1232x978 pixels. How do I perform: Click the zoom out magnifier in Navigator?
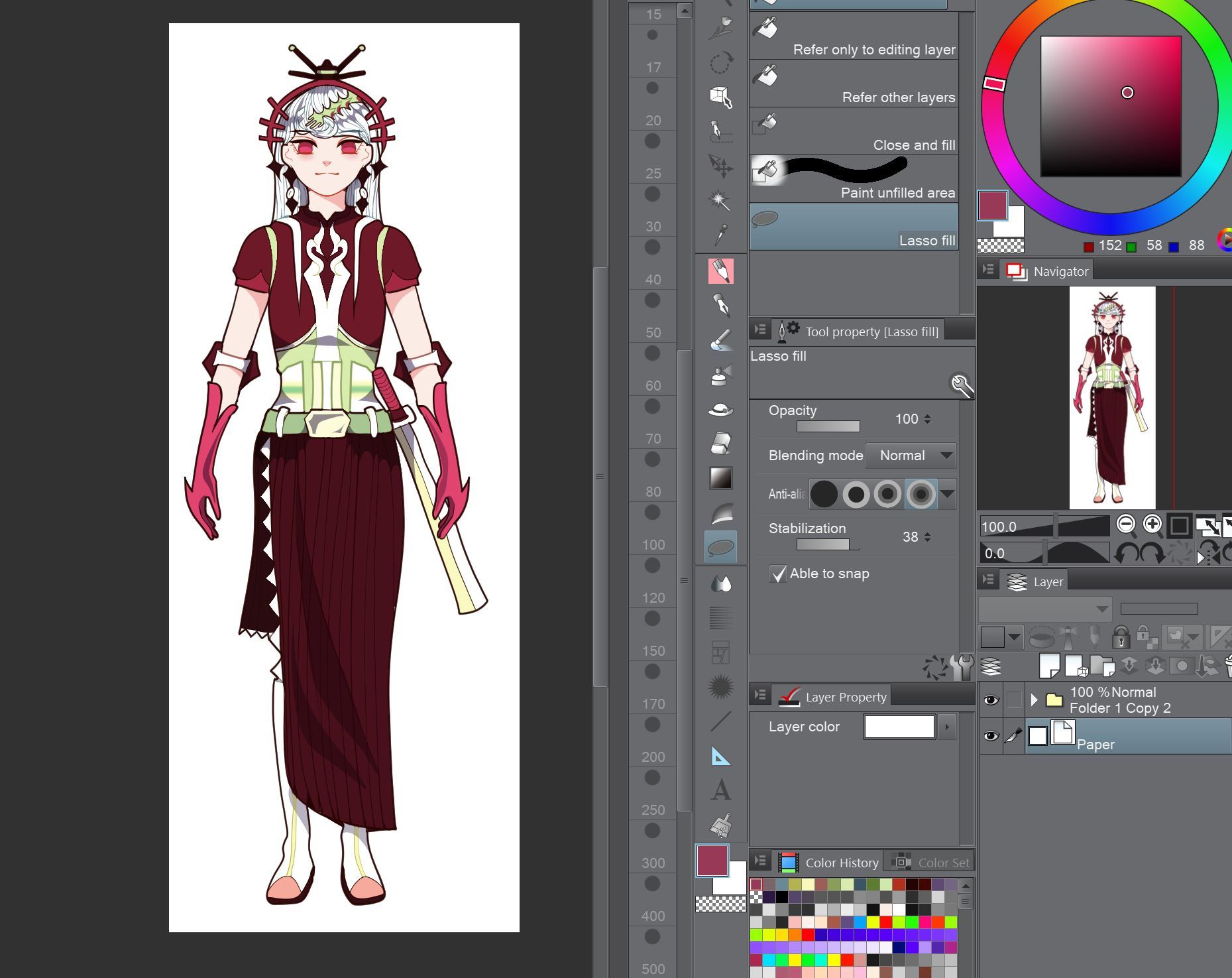click(x=1126, y=525)
